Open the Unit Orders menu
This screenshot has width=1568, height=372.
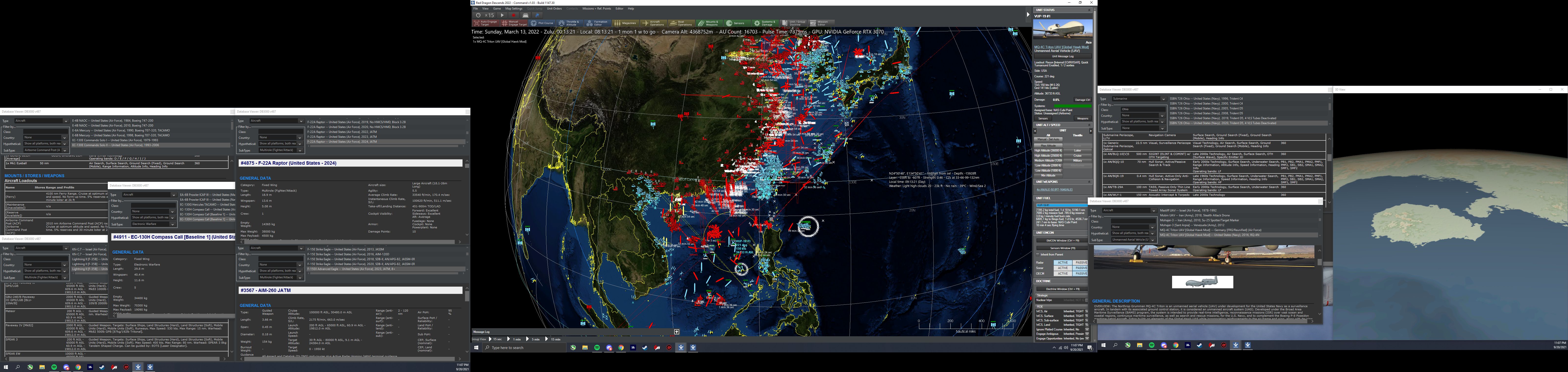[x=554, y=9]
